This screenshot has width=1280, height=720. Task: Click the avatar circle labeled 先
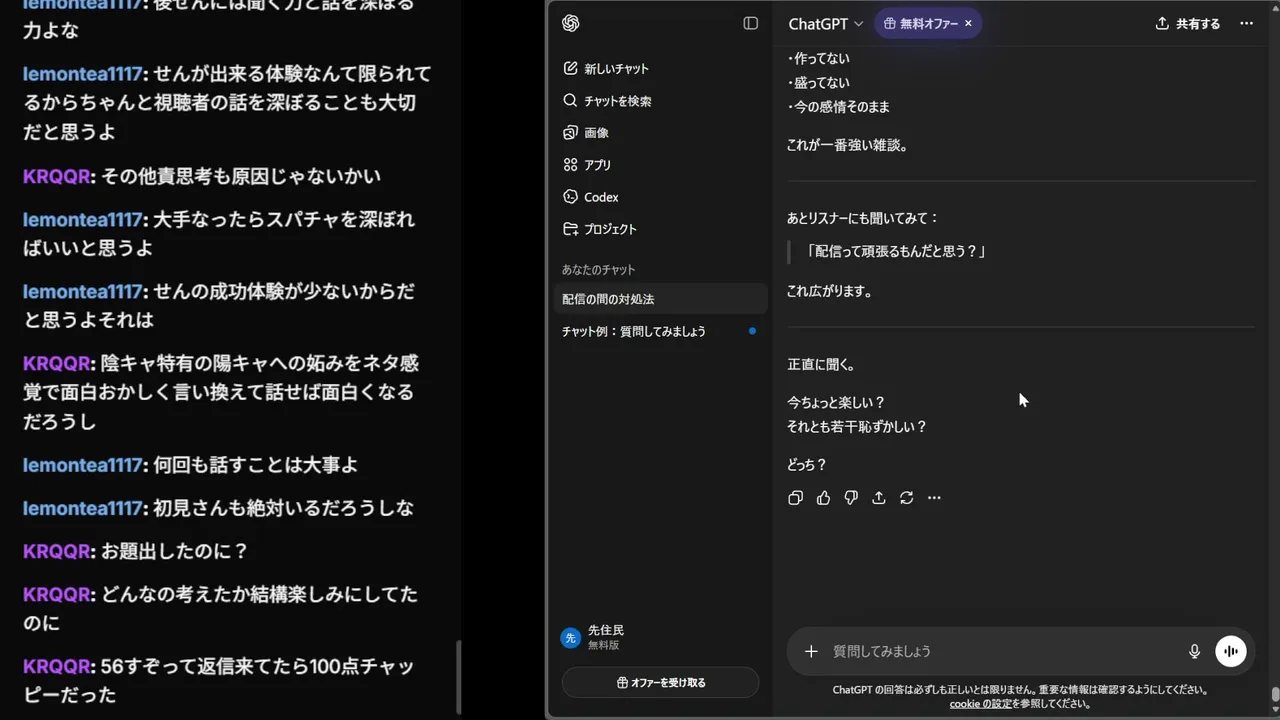point(571,638)
